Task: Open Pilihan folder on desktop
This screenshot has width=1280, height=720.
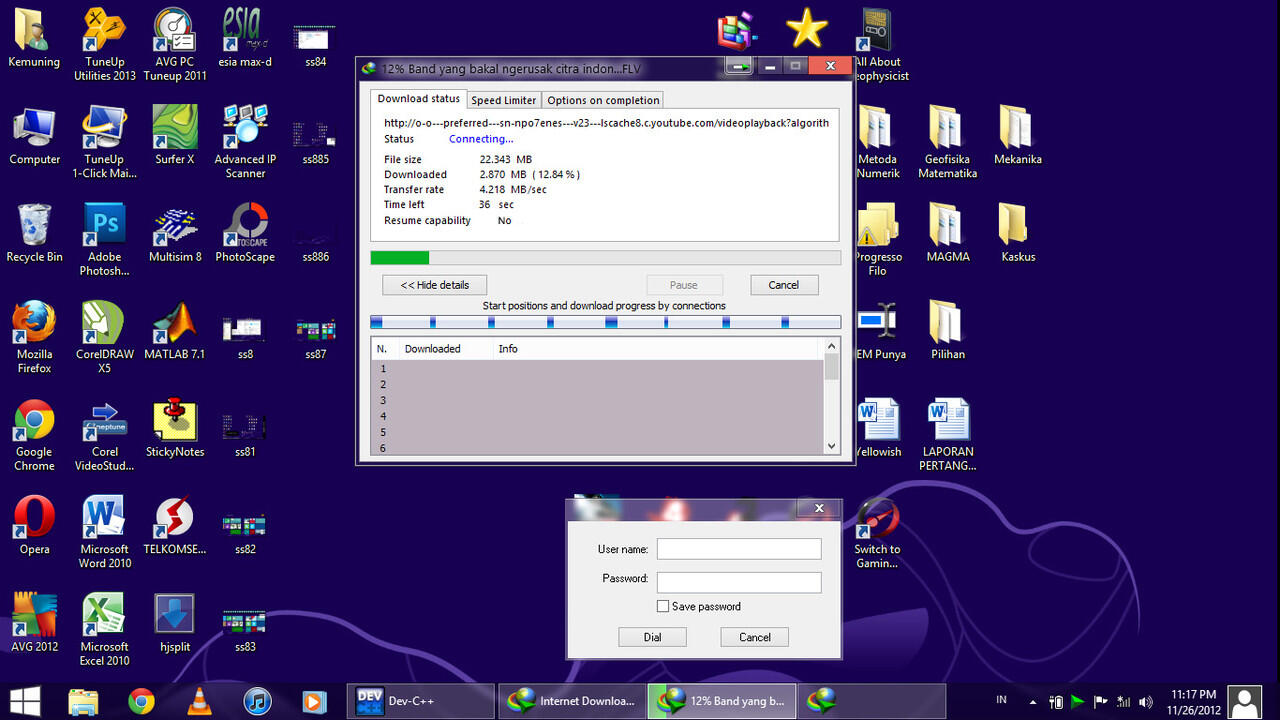Action: [947, 331]
